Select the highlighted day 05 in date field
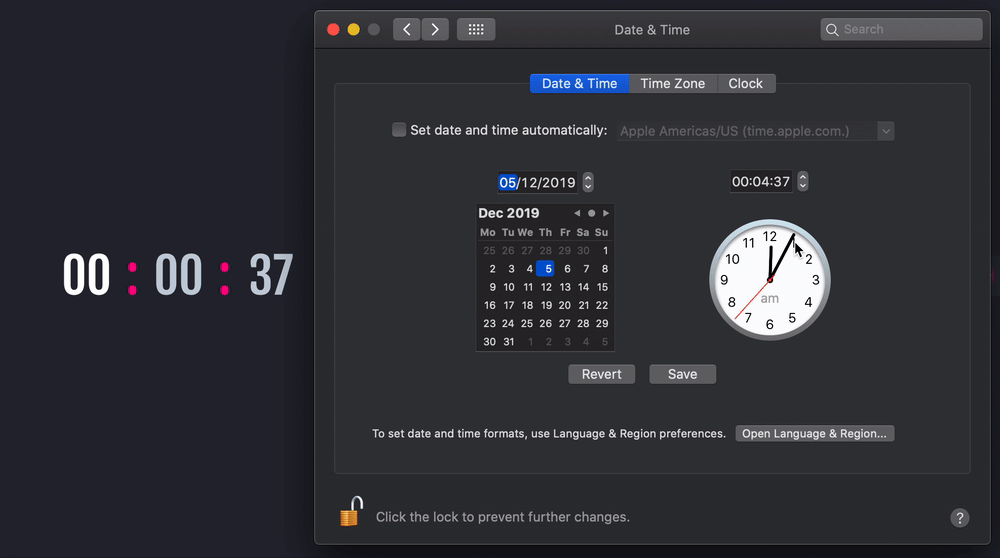1000x558 pixels. coord(508,183)
